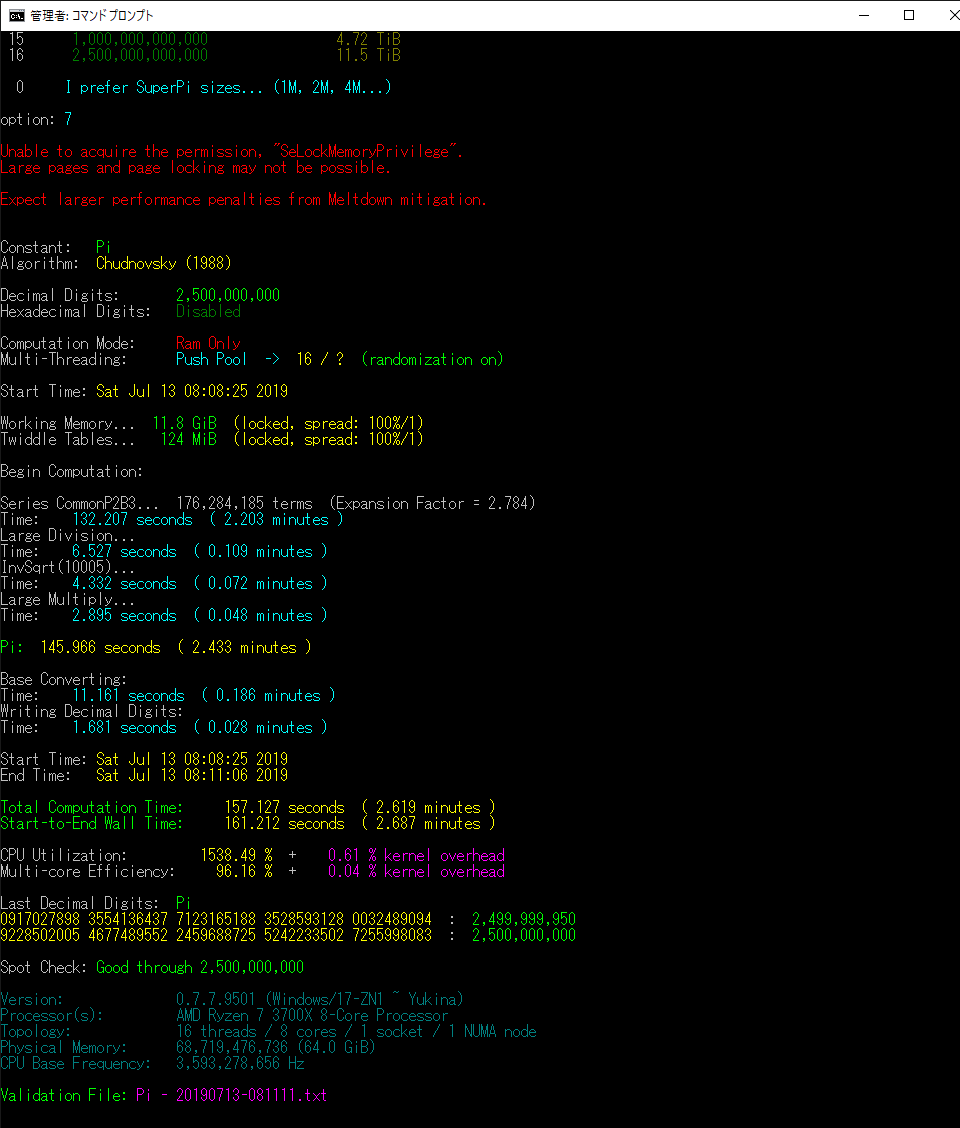Viewport: 960px width, 1128px height.
Task: Click the validation file name Pi - 20190713-081111.txt
Action: click(x=231, y=1096)
